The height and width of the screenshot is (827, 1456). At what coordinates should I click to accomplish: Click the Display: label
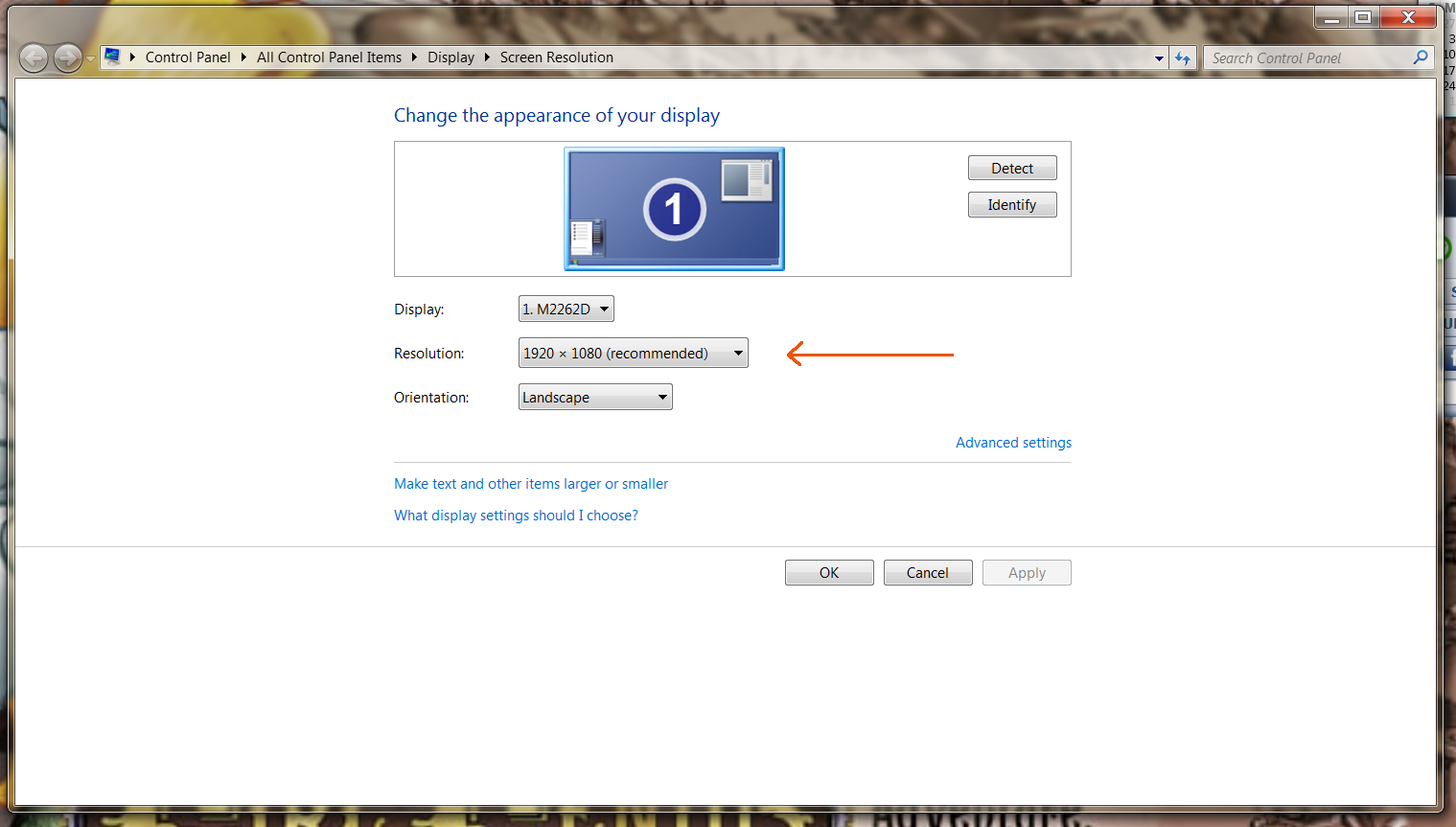[x=419, y=310]
